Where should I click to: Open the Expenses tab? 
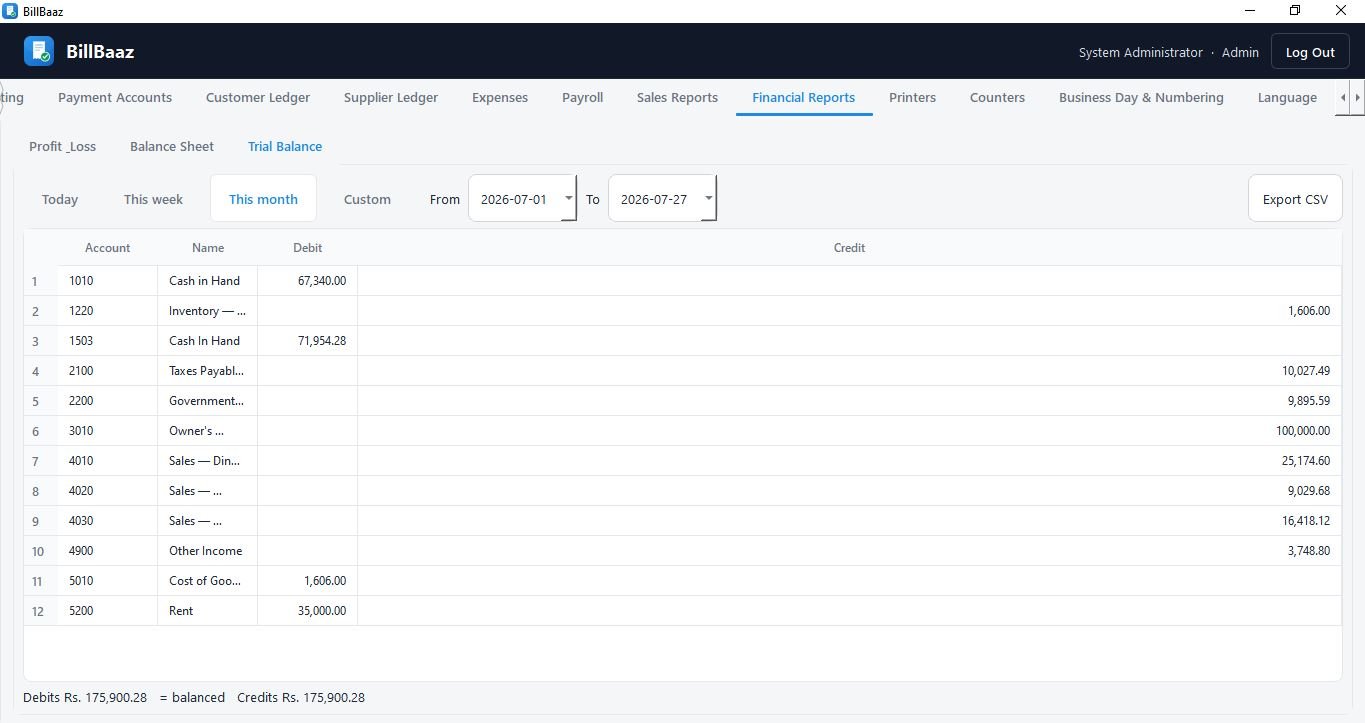(500, 97)
